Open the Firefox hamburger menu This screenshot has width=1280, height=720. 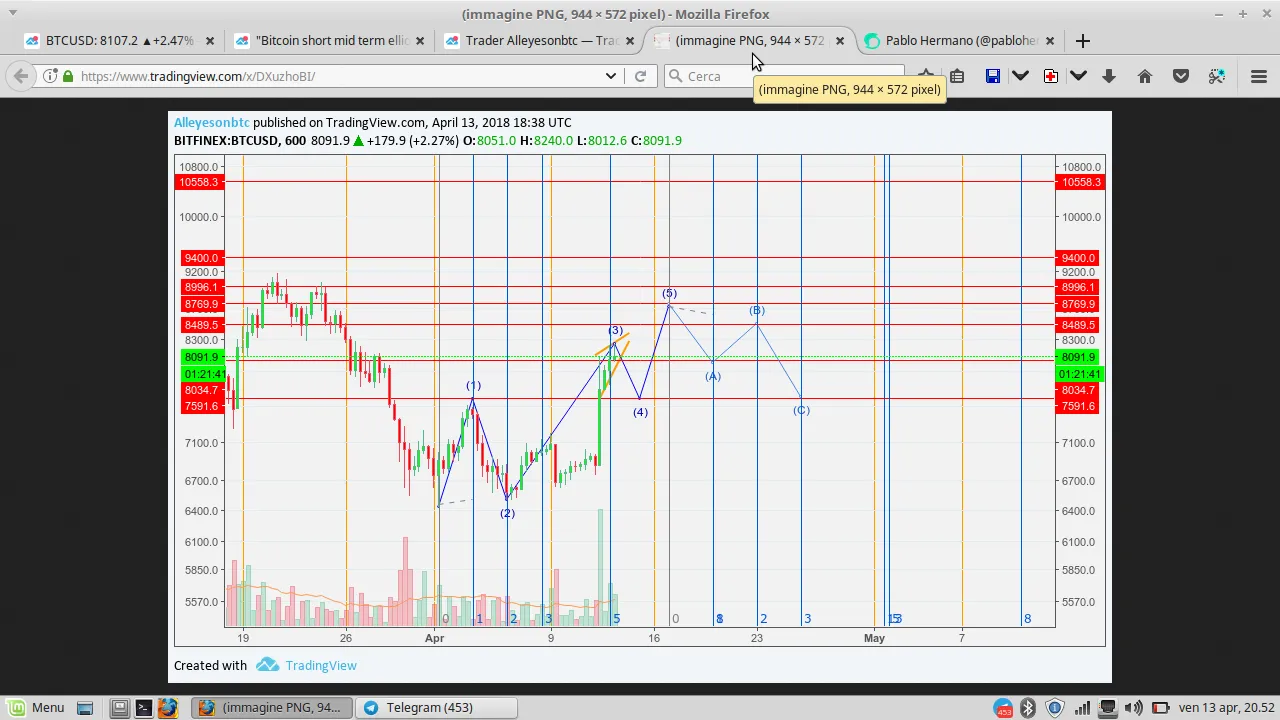tap(1259, 76)
